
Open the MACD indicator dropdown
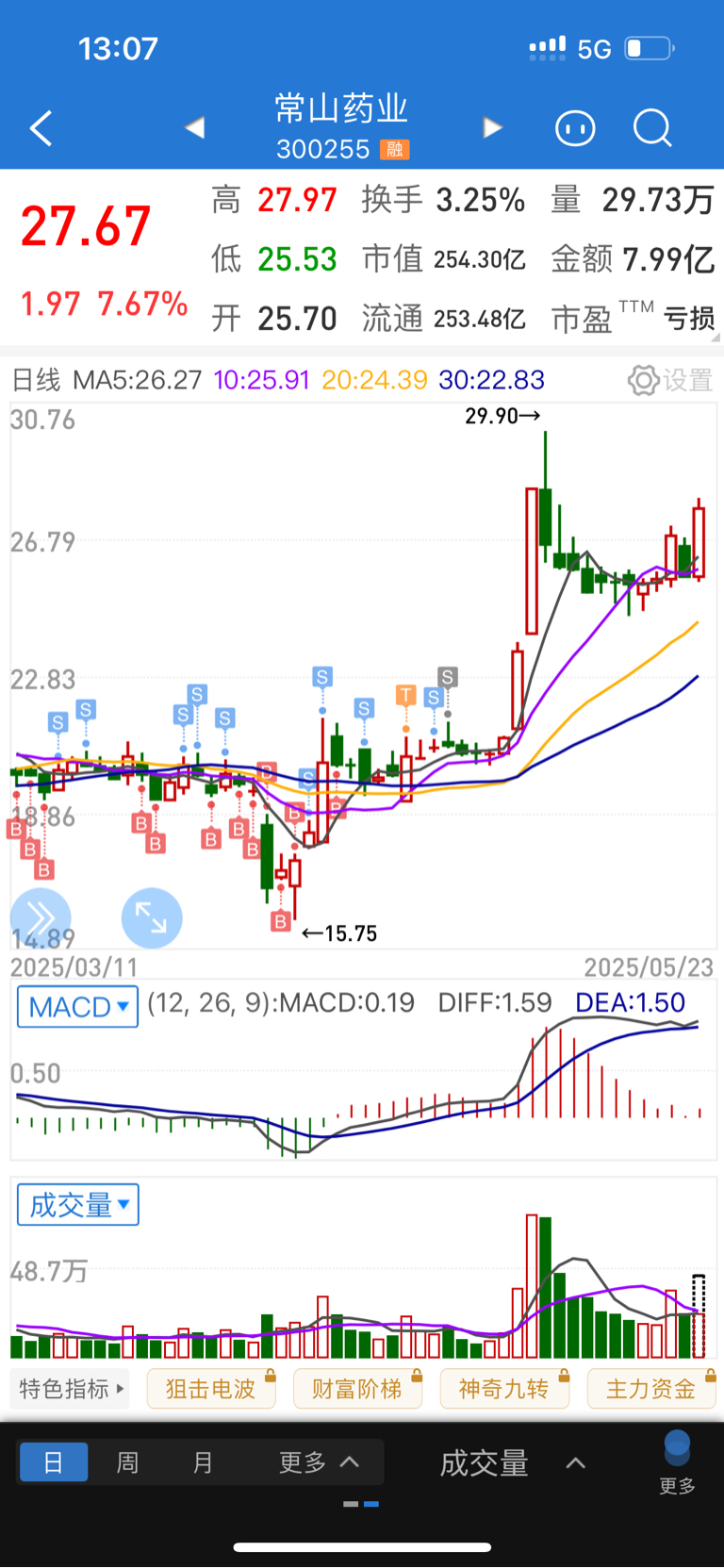tap(78, 1007)
